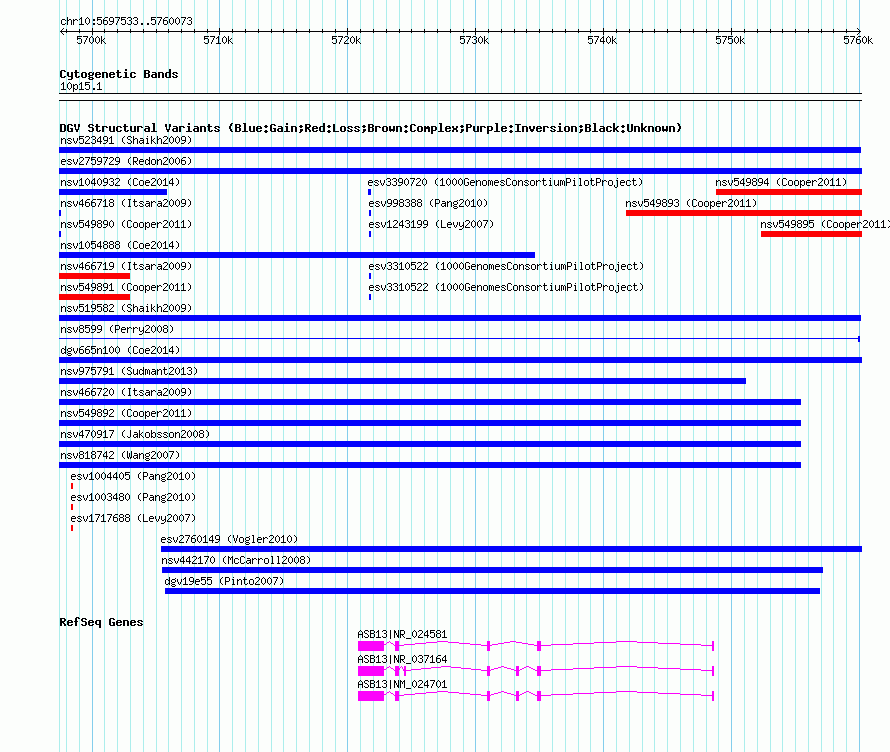Click the Cytogenetic Bands track heading
This screenshot has width=890, height=752.
click(x=119, y=74)
